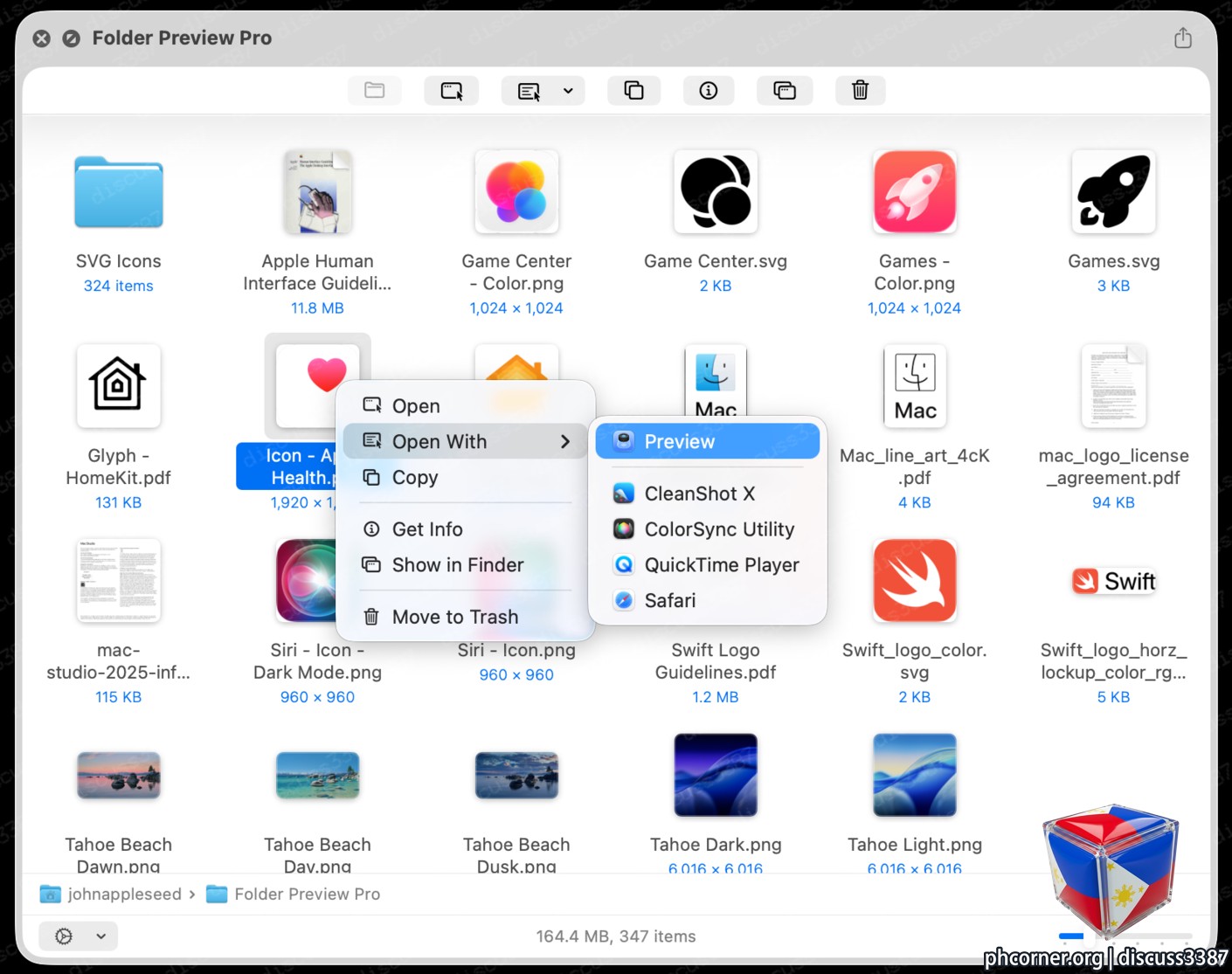Click the Show in Finder toolbar icon
This screenshot has height=974, width=1232.
point(785,90)
